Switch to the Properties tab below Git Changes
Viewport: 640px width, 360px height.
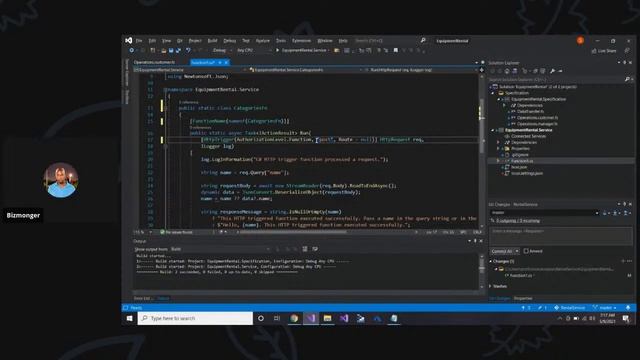(x=523, y=298)
